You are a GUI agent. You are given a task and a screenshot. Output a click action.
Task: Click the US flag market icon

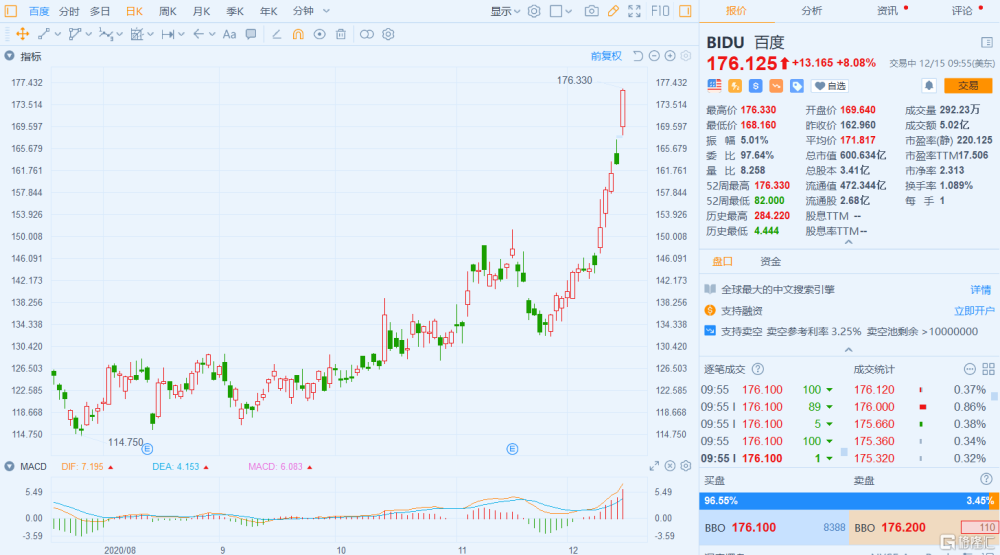pos(714,85)
